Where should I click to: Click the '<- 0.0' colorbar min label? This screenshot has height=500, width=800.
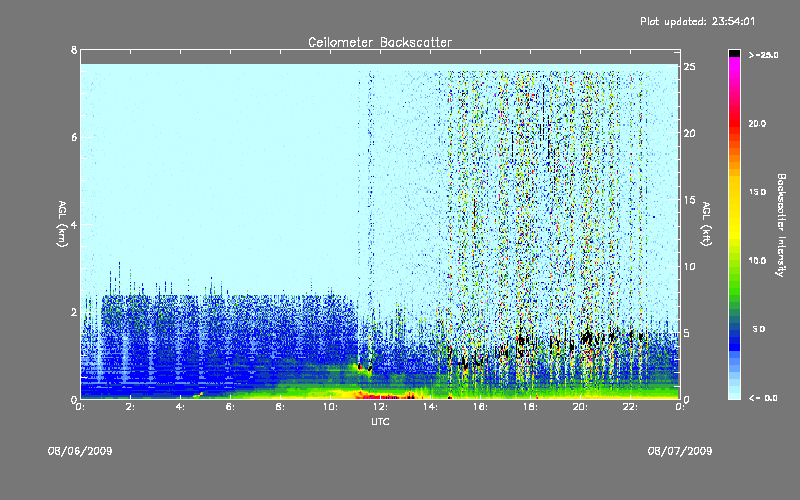point(763,398)
